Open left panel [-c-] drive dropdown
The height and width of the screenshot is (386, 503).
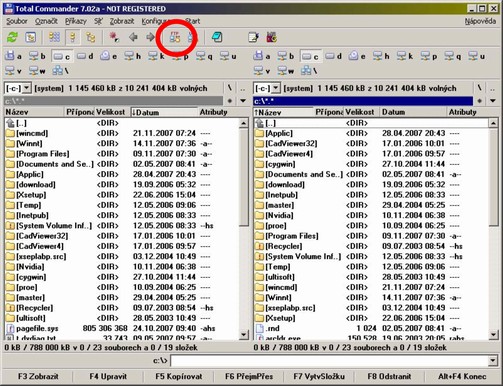tap(18, 88)
